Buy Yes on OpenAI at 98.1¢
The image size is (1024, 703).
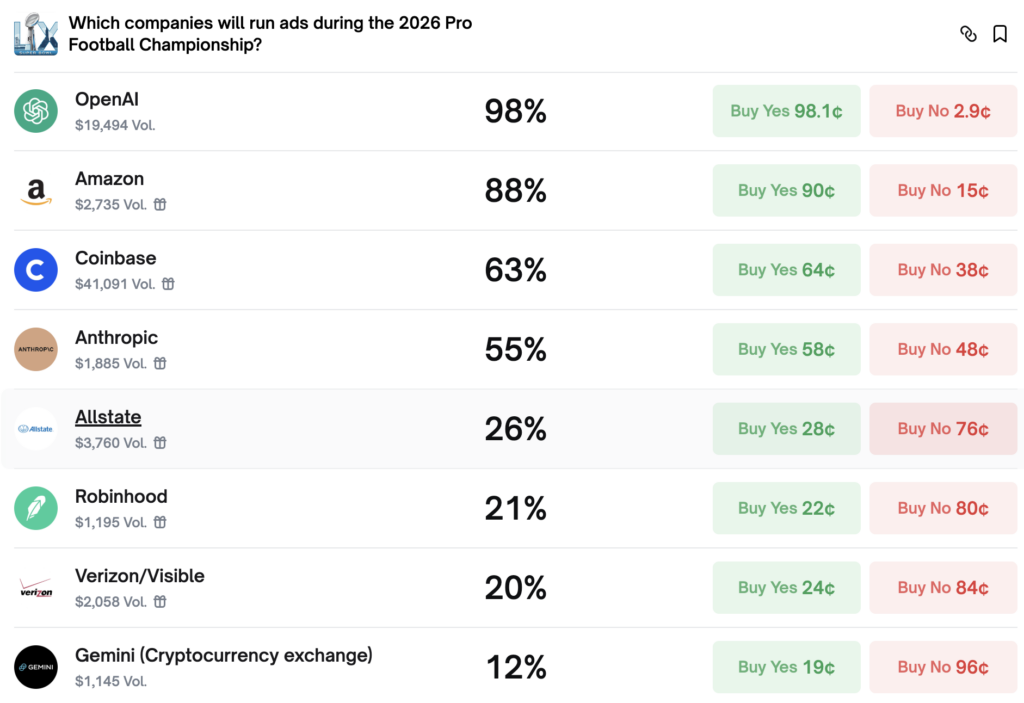[786, 111]
